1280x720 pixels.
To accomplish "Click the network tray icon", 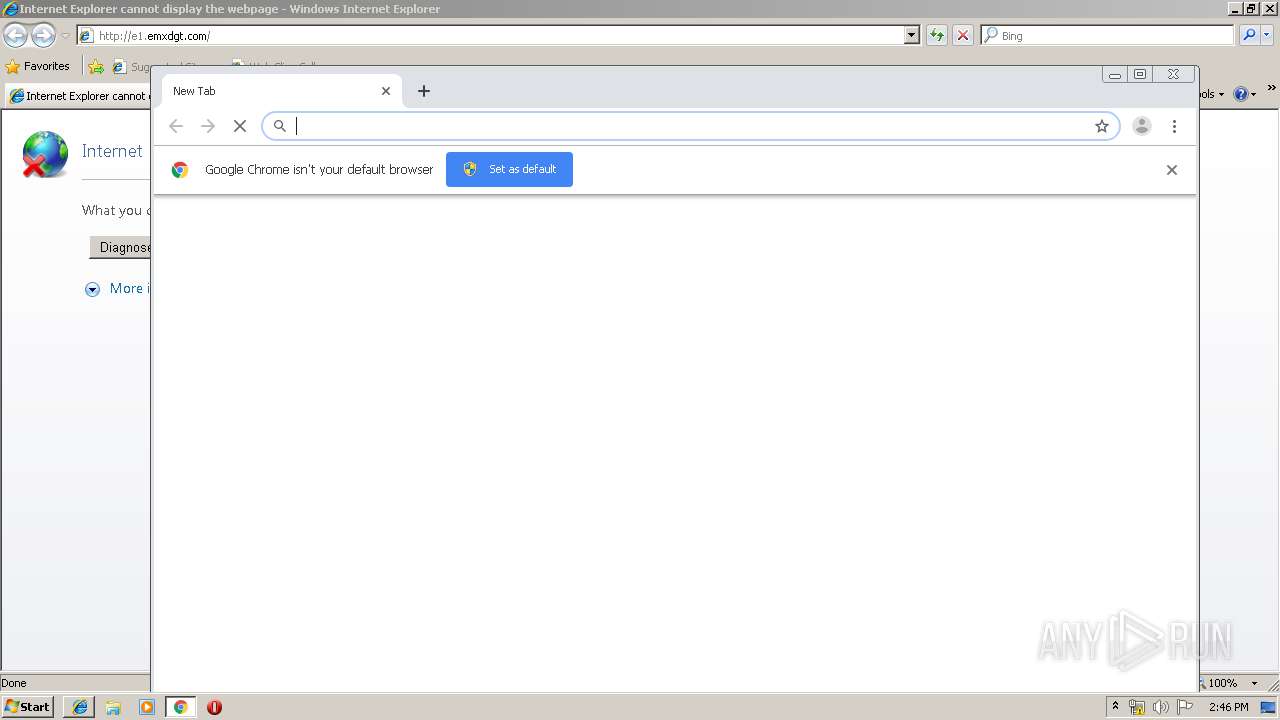I will click(1137, 707).
